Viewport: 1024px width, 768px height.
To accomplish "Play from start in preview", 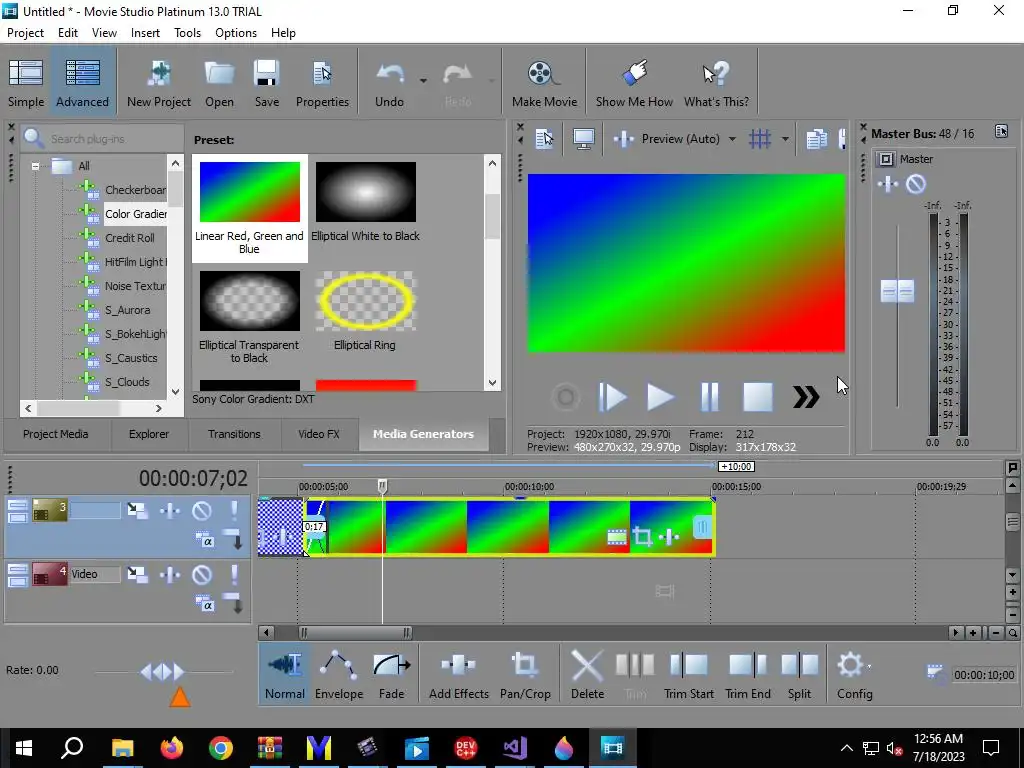I will click(x=613, y=397).
